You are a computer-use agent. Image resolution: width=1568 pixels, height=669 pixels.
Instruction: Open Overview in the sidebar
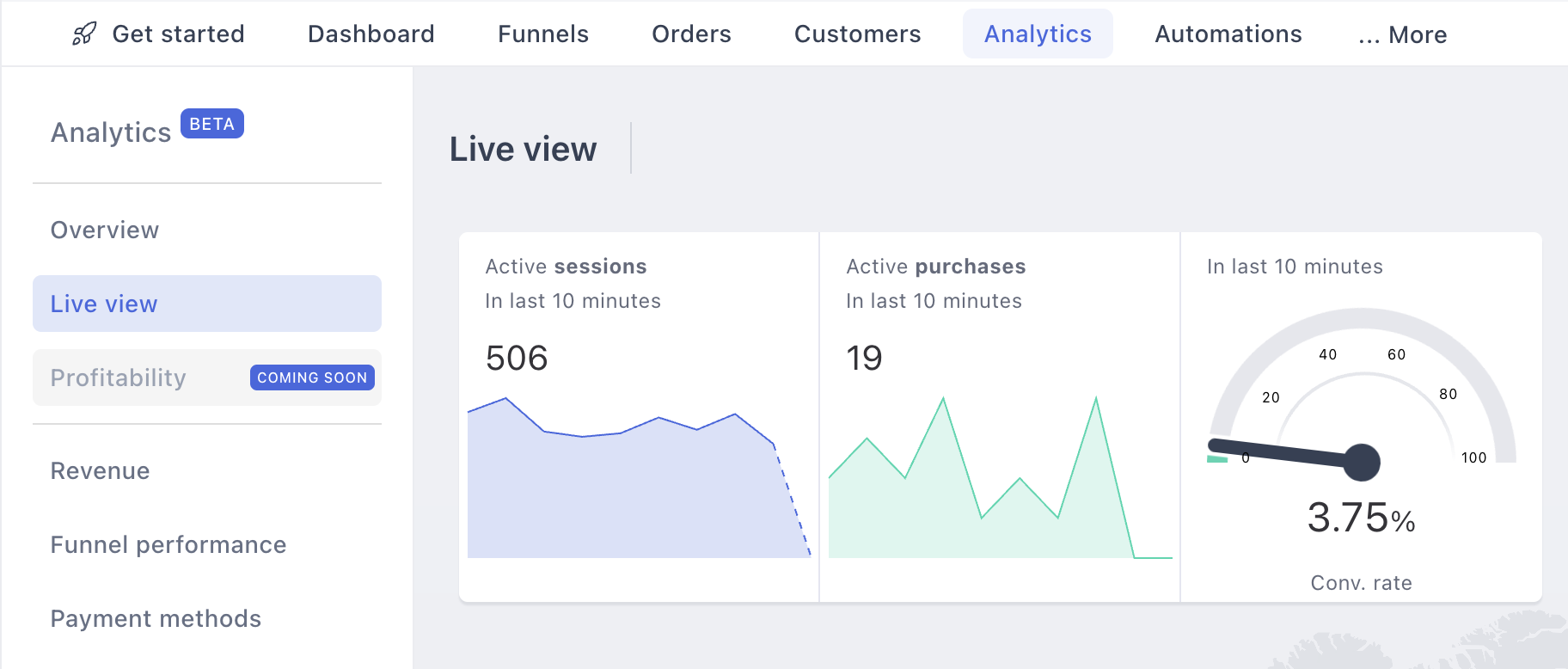coord(105,230)
